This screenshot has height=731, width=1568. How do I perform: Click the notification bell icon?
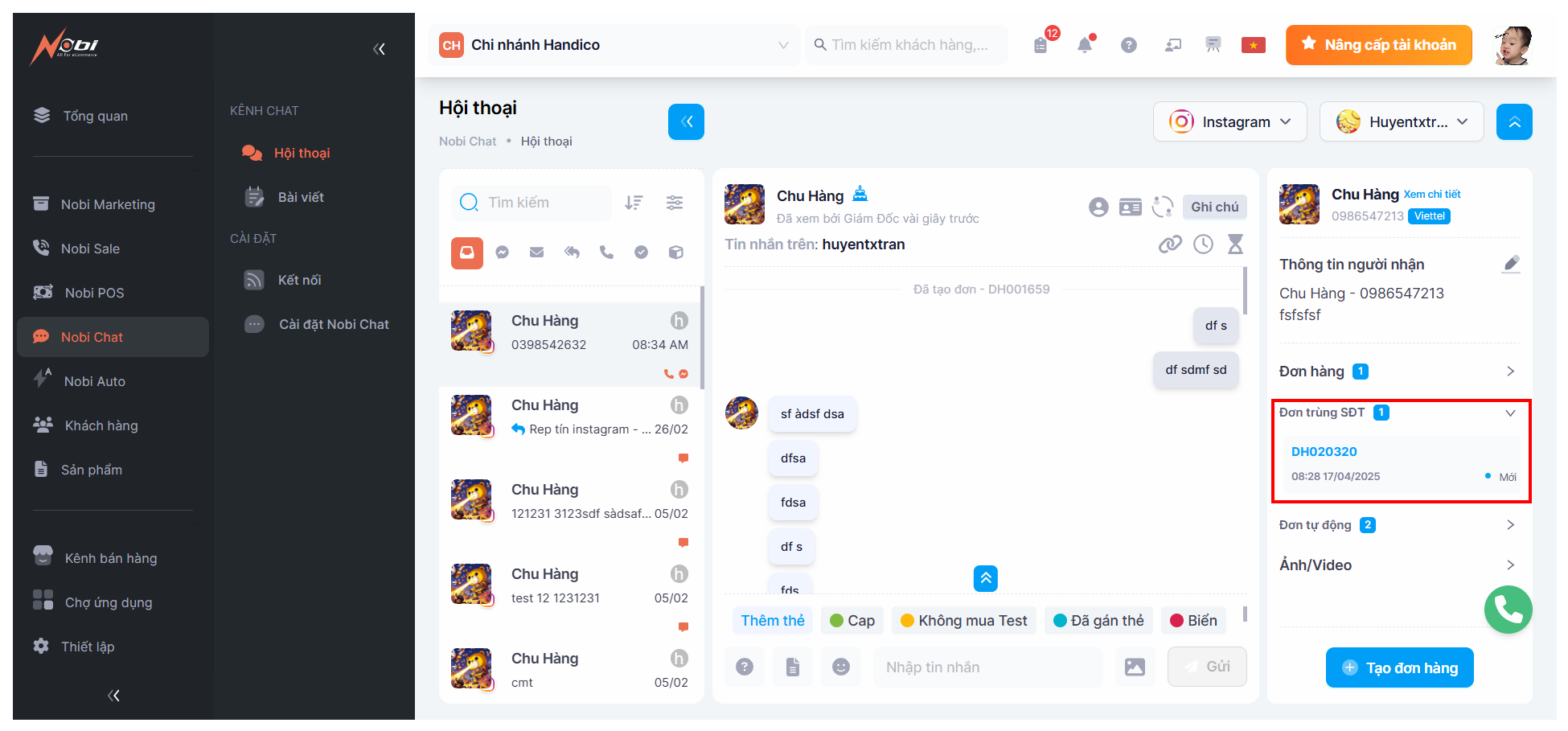point(1085,45)
